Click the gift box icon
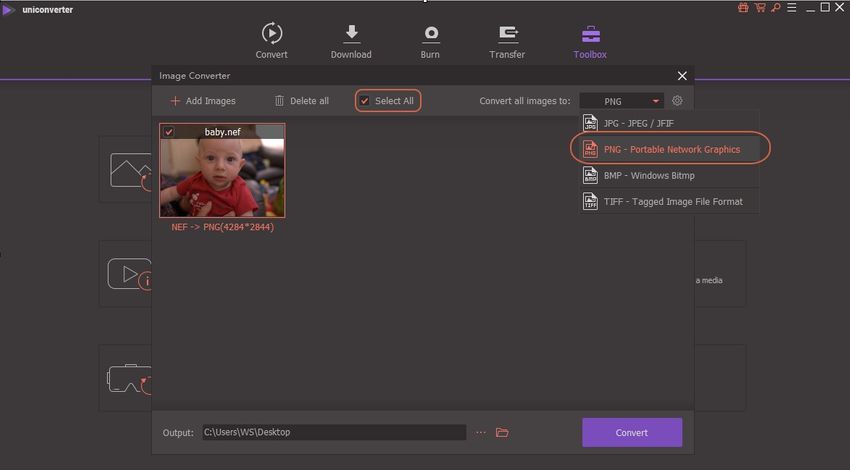The height and width of the screenshot is (470, 850). click(743, 8)
